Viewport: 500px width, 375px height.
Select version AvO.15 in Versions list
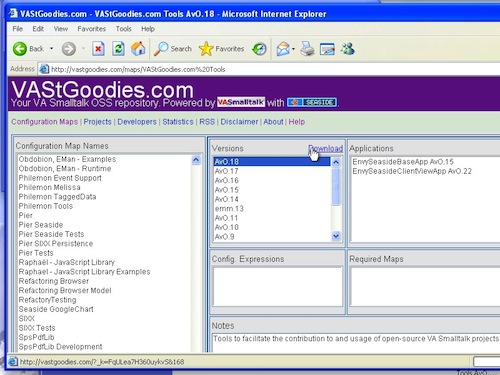[x=272, y=190]
